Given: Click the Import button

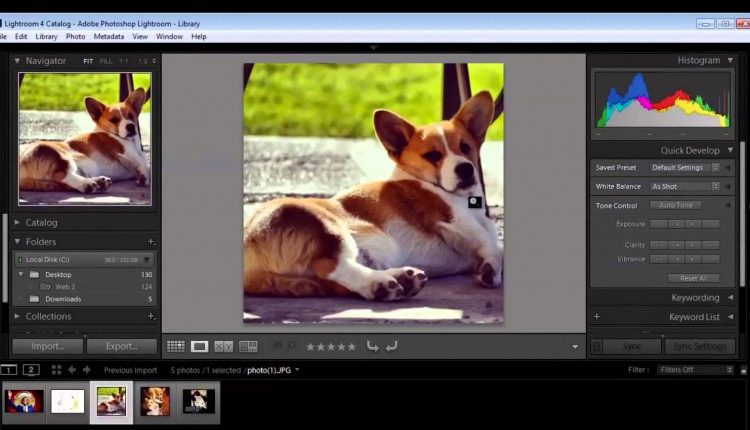Looking at the screenshot, I should (x=48, y=346).
